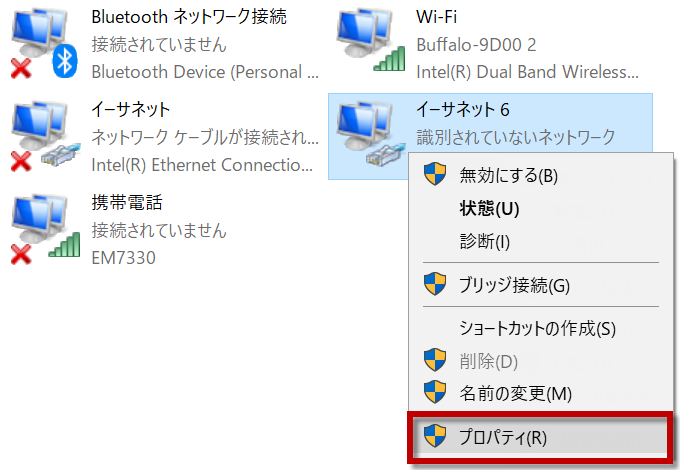Click the shield icon beside 無効にする(B)
Viewport: 680px width, 470px height.
click(435, 174)
